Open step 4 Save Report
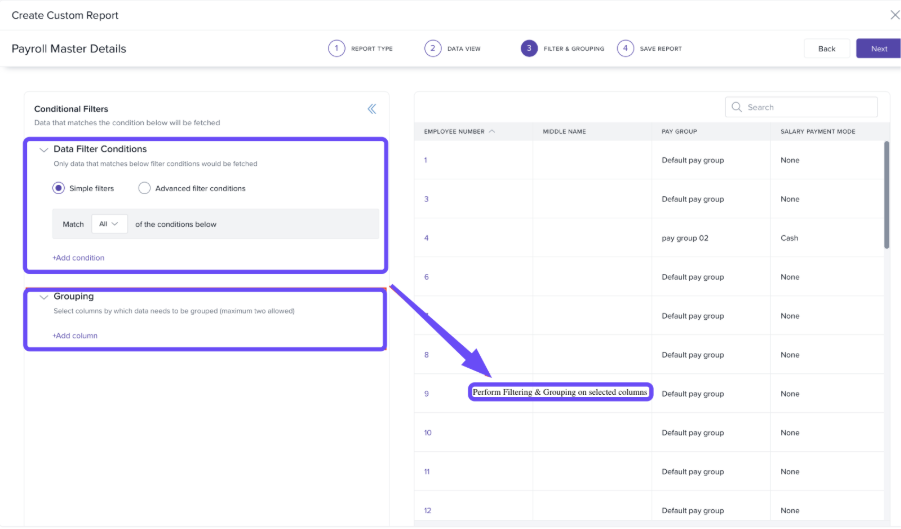Viewport: 901px width, 529px height. (625, 48)
